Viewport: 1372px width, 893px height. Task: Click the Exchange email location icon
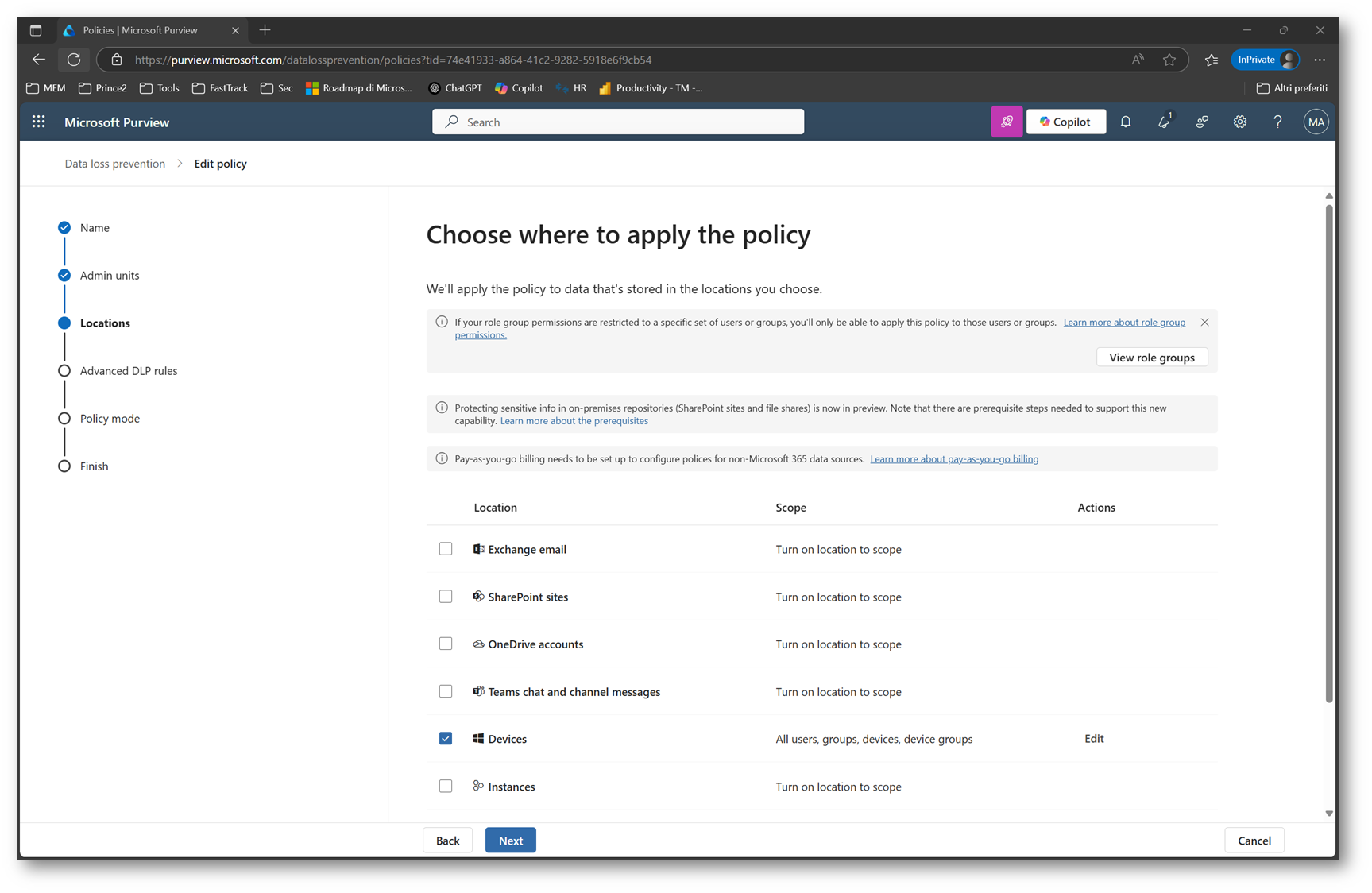point(478,549)
